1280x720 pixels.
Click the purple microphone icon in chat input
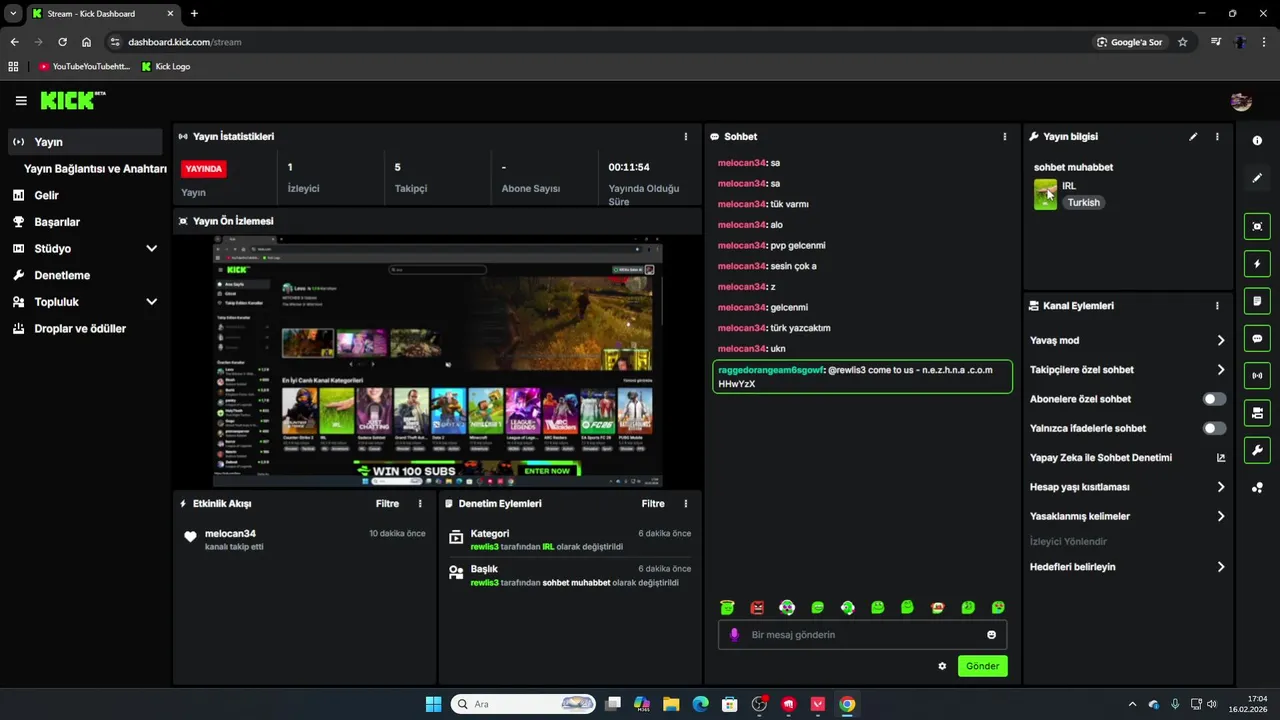click(734, 635)
